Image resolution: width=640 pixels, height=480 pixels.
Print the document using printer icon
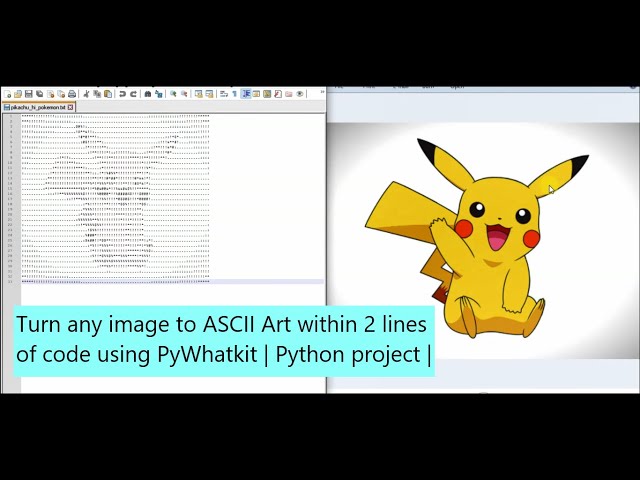coord(72,94)
